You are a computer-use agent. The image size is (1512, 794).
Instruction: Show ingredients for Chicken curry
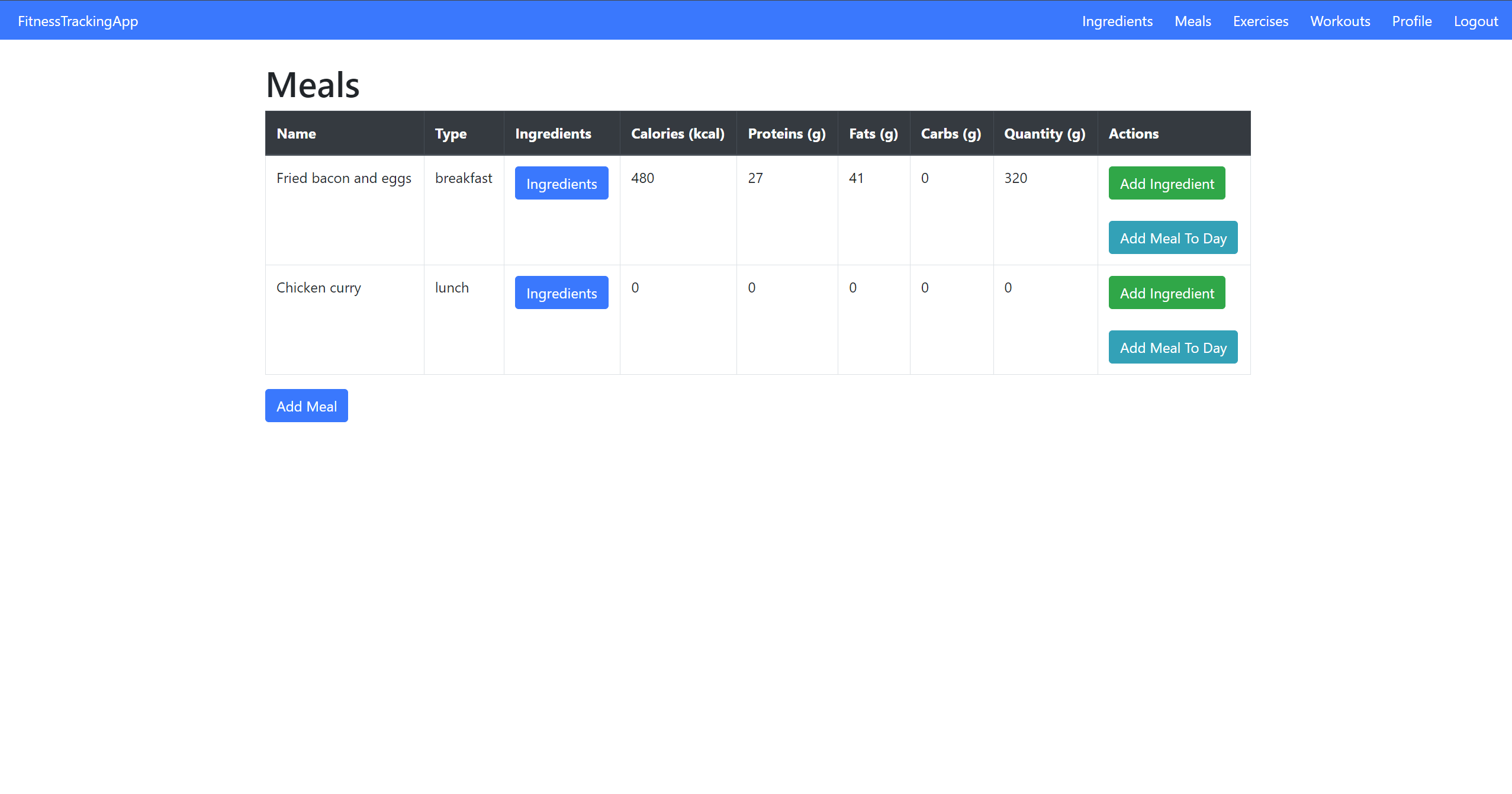click(561, 293)
